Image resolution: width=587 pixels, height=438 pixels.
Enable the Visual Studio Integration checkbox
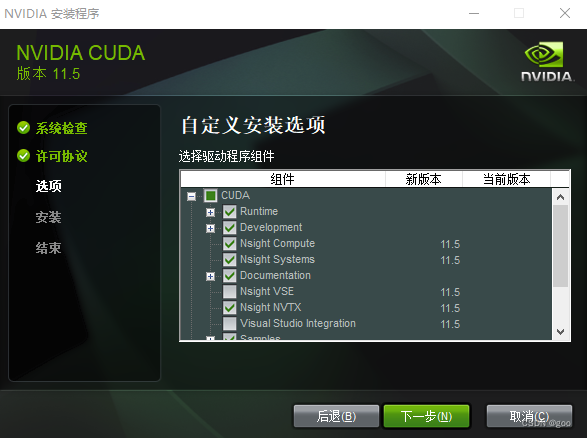pos(229,323)
